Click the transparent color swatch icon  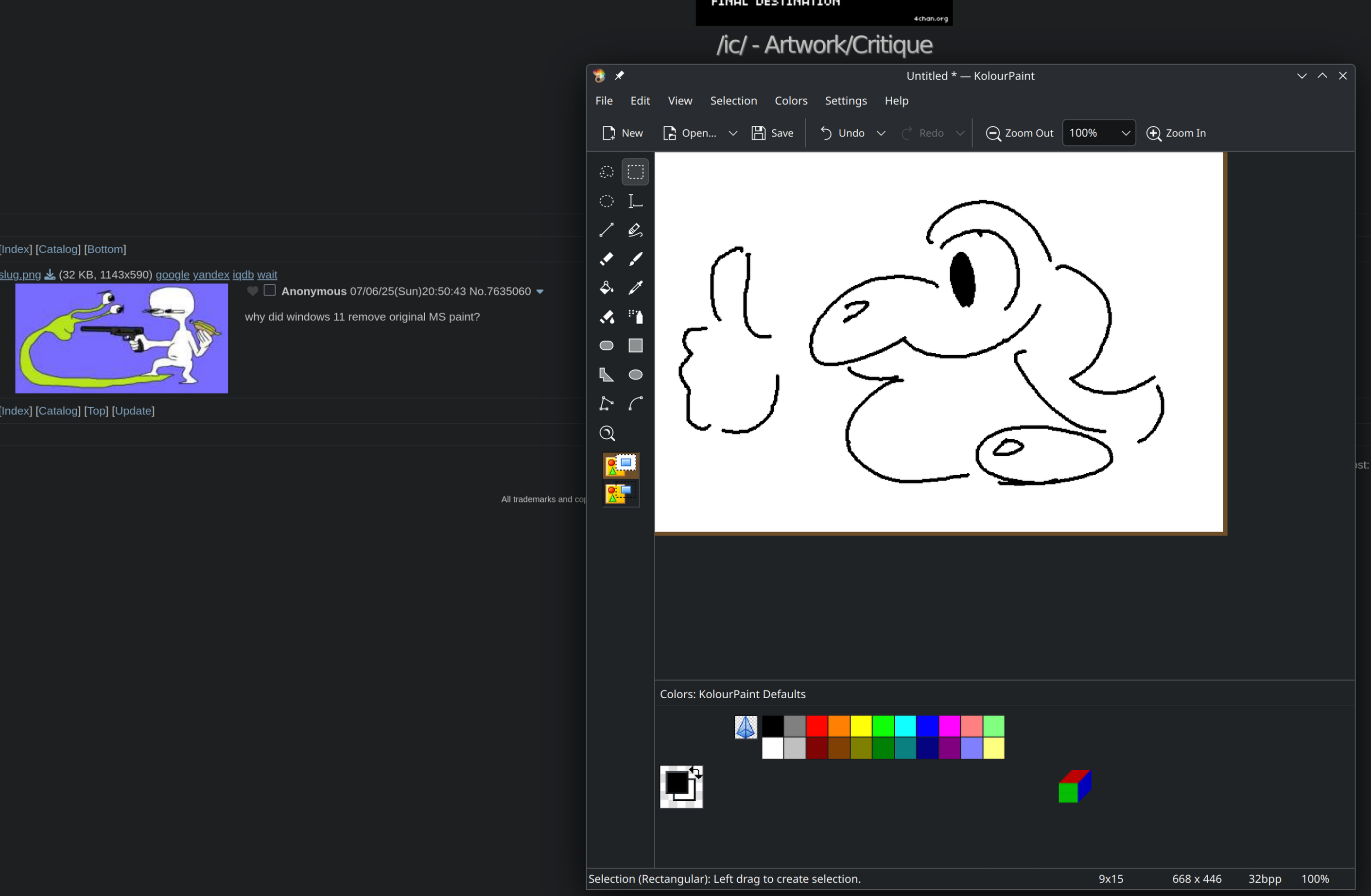coord(746,727)
